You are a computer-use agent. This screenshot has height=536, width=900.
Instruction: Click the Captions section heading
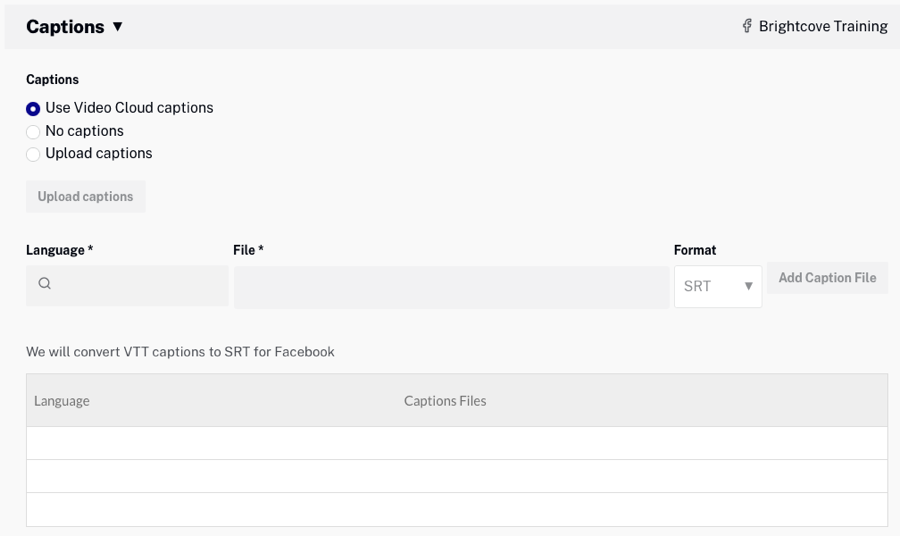click(65, 27)
